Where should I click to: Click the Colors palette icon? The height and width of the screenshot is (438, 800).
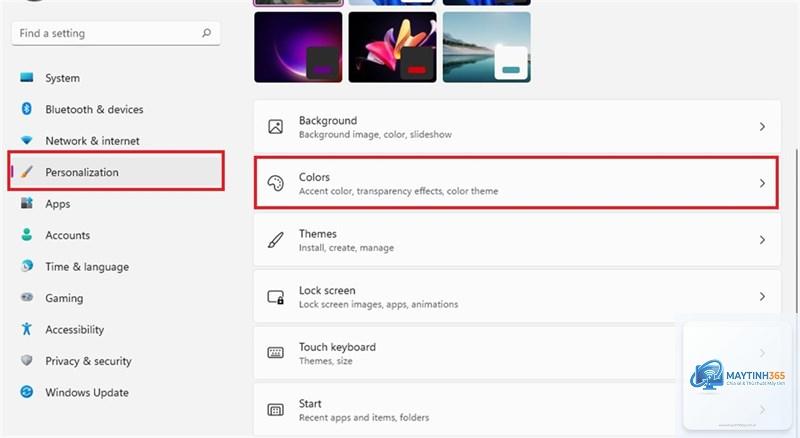[x=276, y=183]
